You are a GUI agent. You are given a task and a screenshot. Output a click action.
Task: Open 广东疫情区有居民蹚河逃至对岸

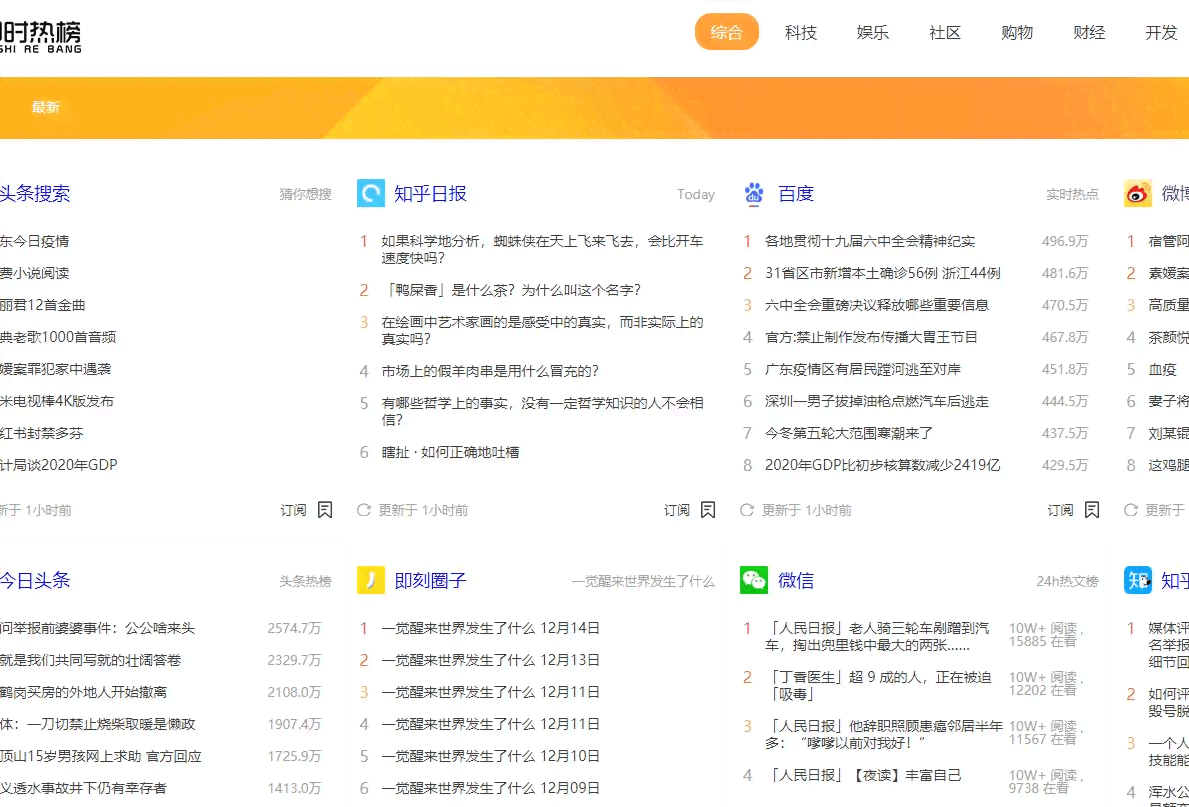tap(863, 369)
